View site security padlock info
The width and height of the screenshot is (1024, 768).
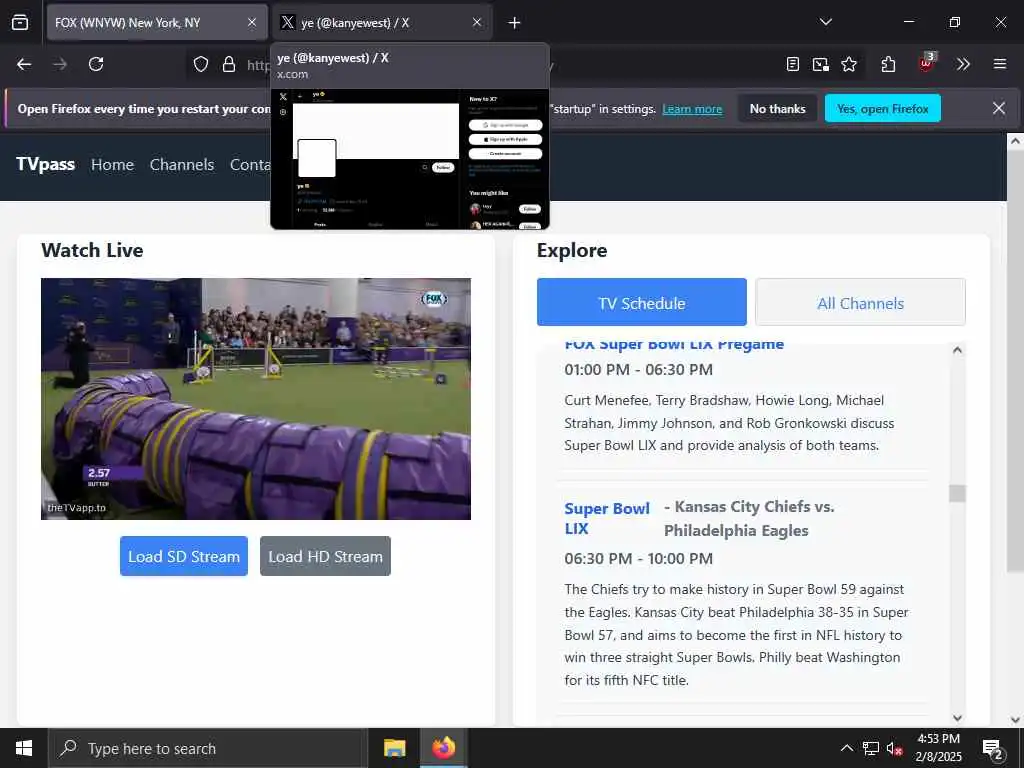click(229, 64)
